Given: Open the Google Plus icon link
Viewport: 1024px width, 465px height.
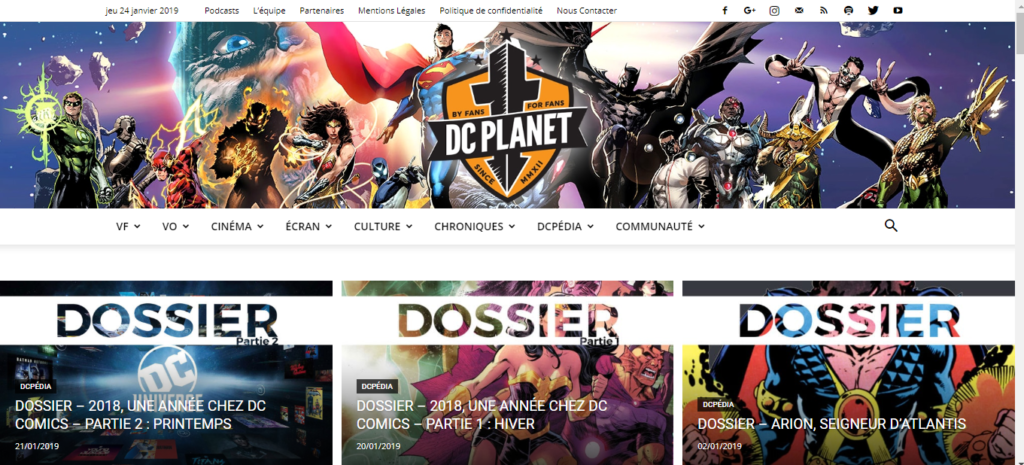Looking at the screenshot, I should [749, 10].
